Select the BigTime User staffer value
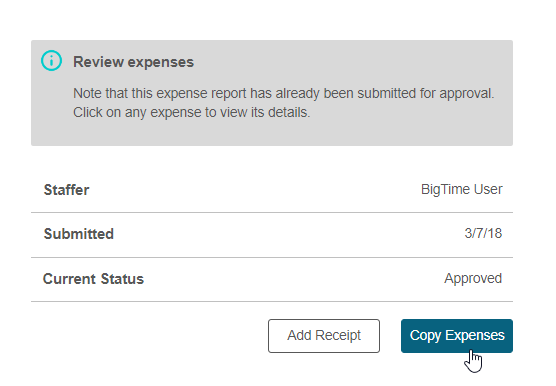 pos(461,189)
